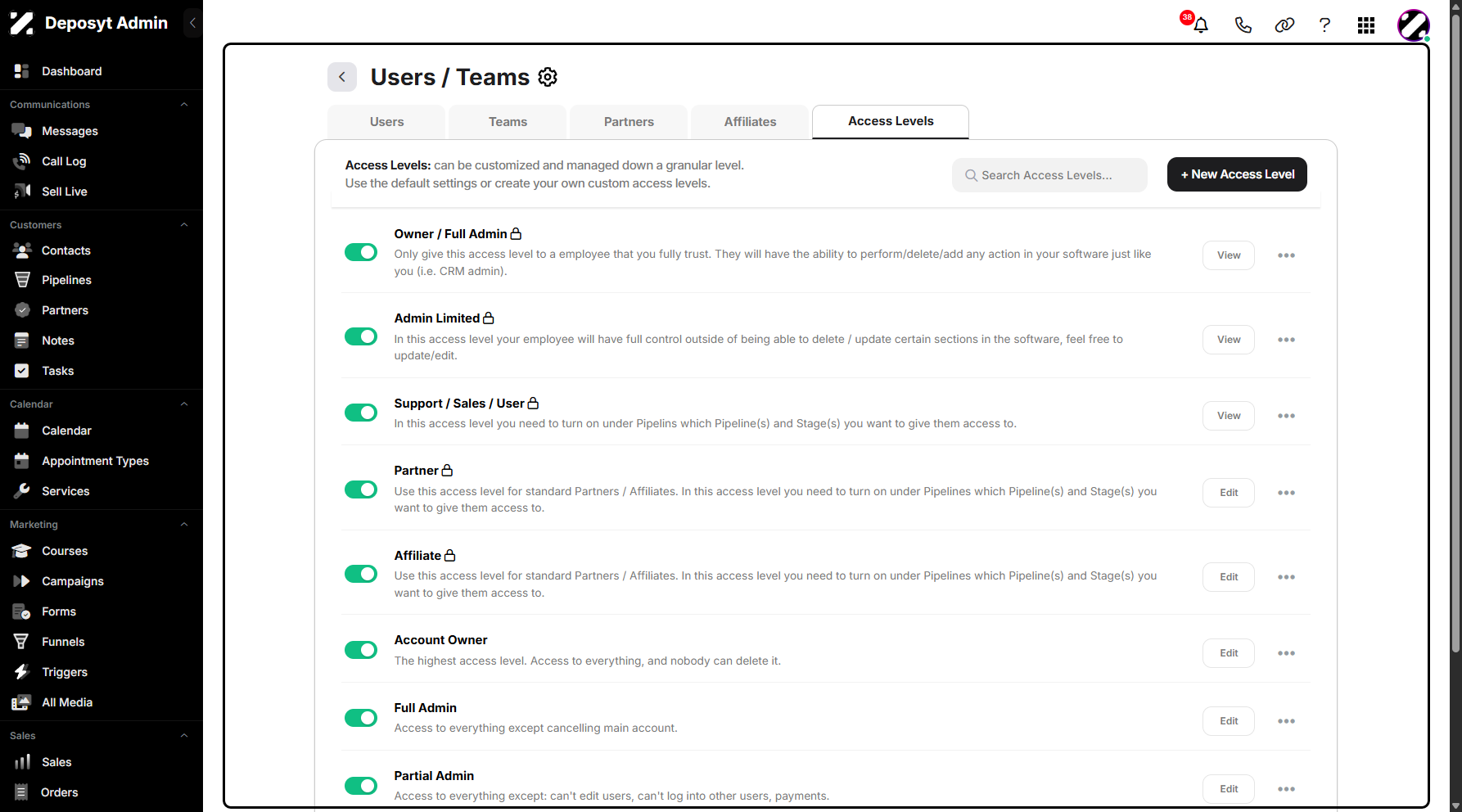Open Calendar icon in sidebar
1462x812 pixels.
coord(22,431)
